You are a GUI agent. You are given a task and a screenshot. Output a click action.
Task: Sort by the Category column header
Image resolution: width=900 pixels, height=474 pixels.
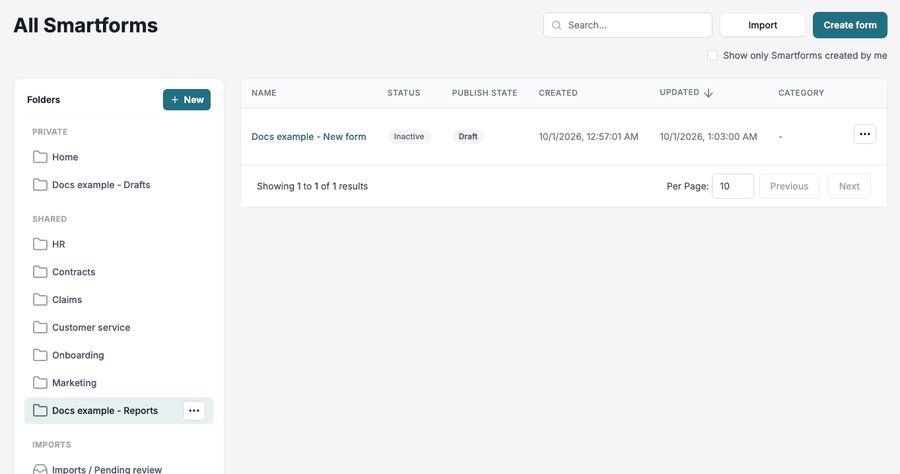point(801,93)
